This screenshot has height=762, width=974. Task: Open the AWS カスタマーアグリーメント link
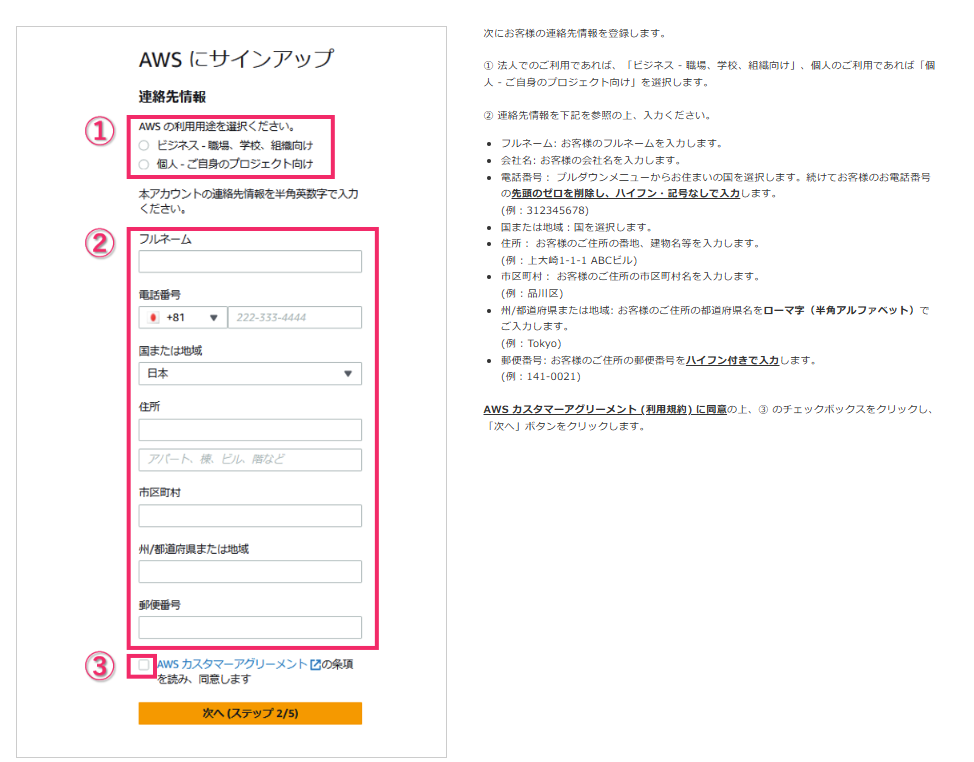click(x=232, y=664)
